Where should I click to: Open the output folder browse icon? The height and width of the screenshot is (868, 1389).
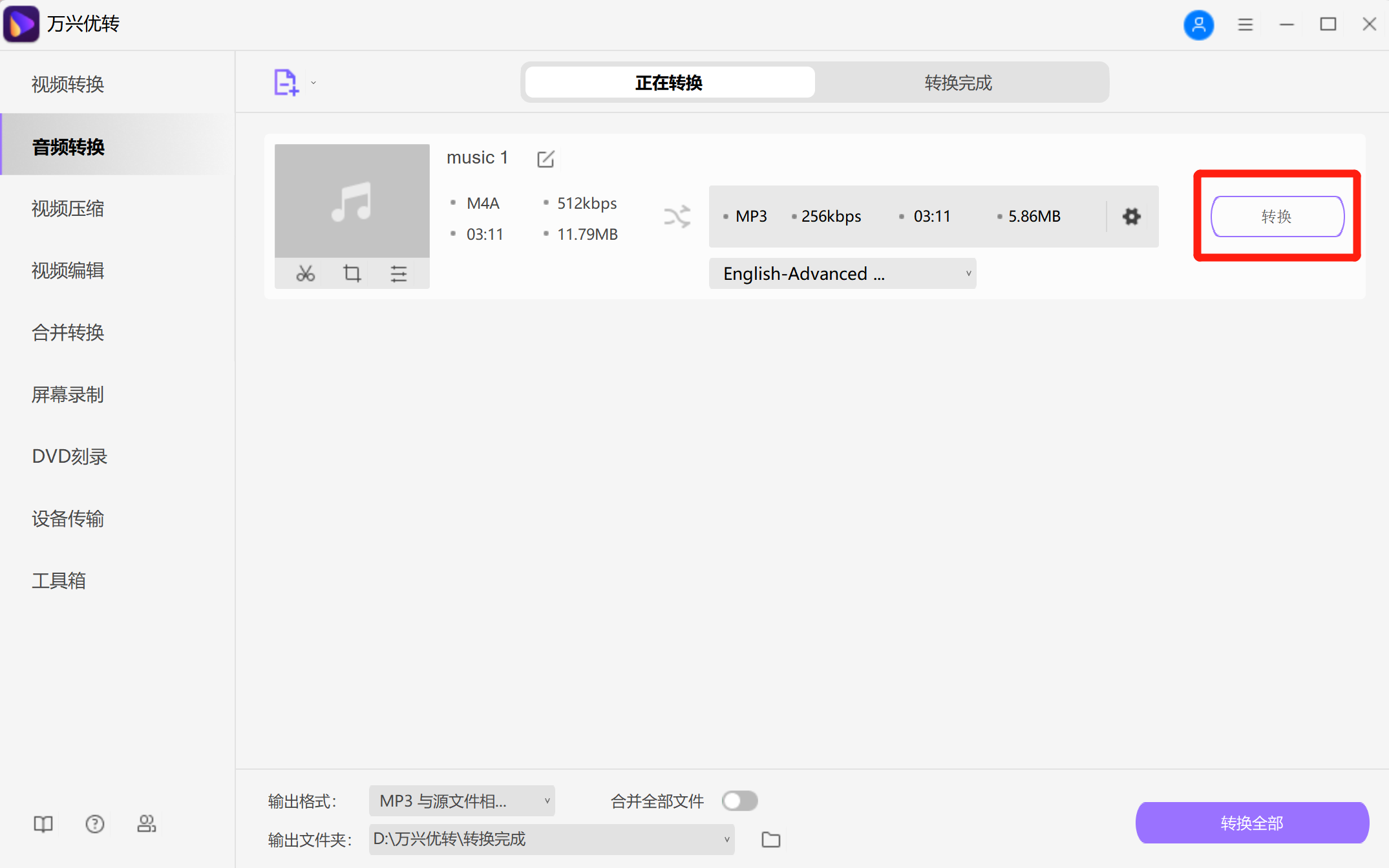click(x=770, y=839)
